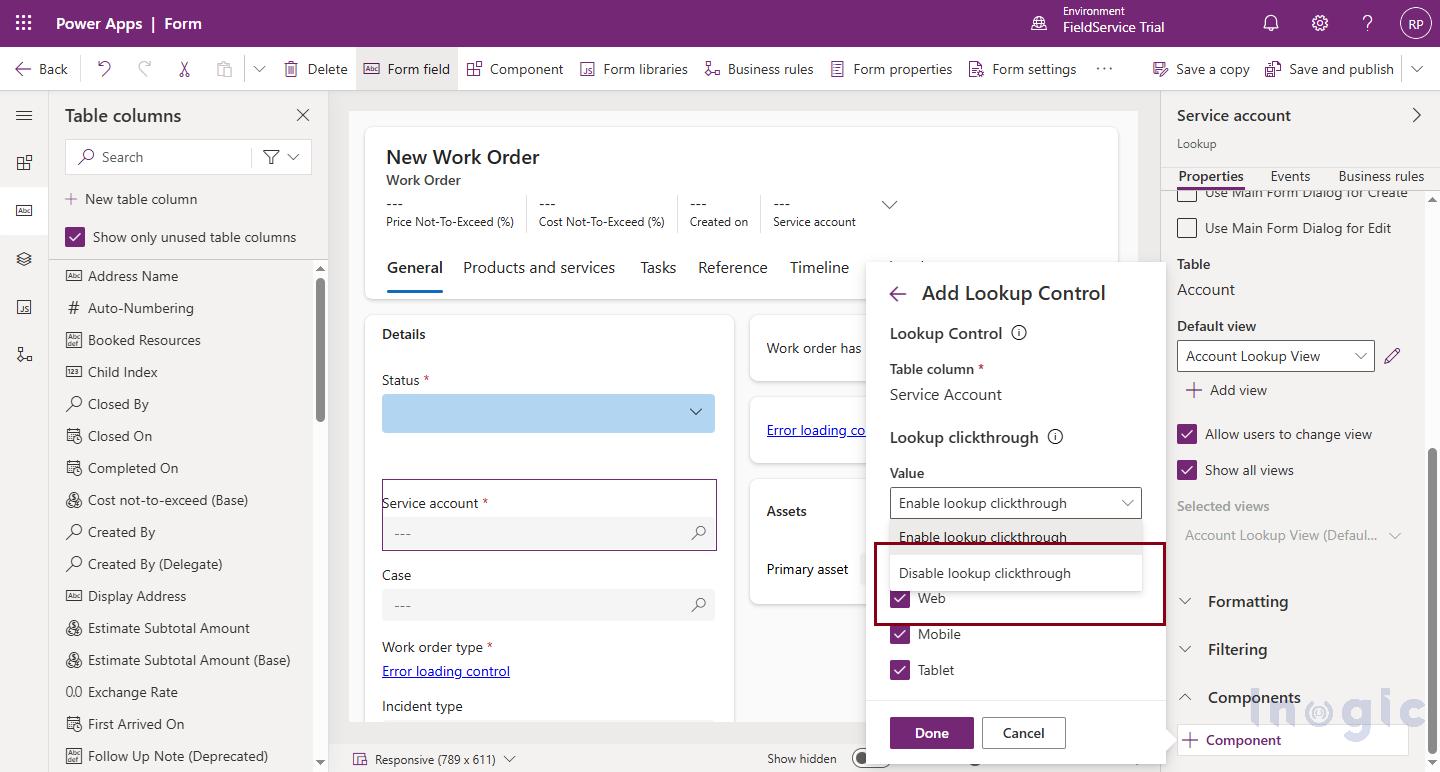Uncheck the Web checkbox
Viewport: 1440px width, 772px height.
[900, 598]
